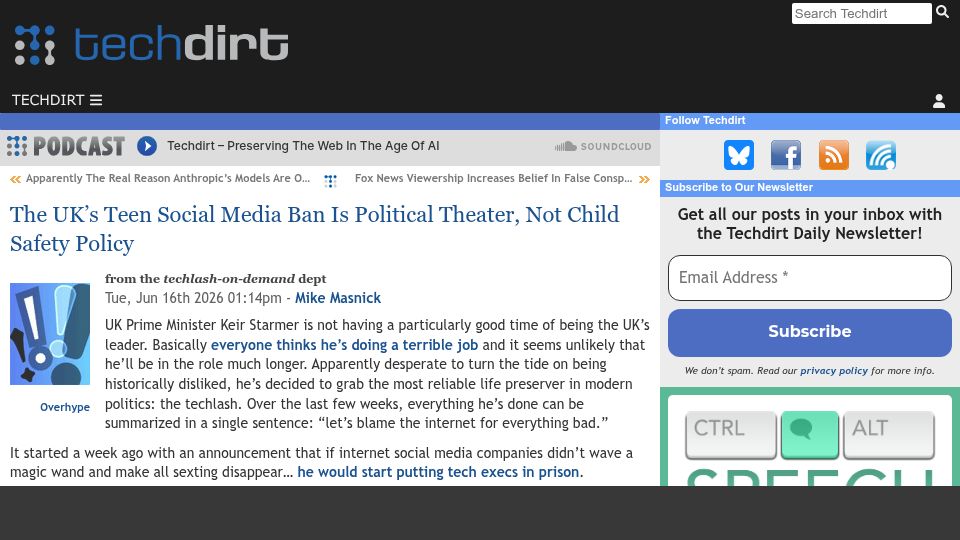This screenshot has width=960, height=540.
Task: Open Techdirt's Bluesky profile icon
Action: pos(739,155)
